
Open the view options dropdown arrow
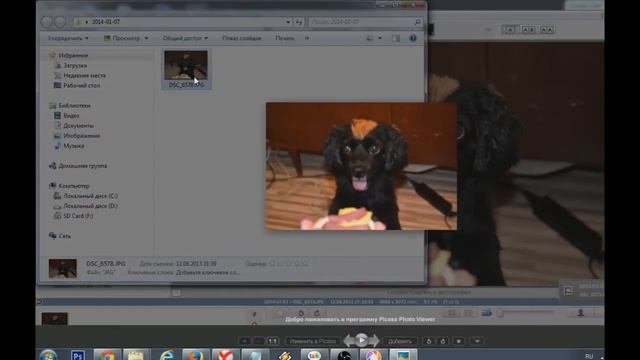(380, 38)
